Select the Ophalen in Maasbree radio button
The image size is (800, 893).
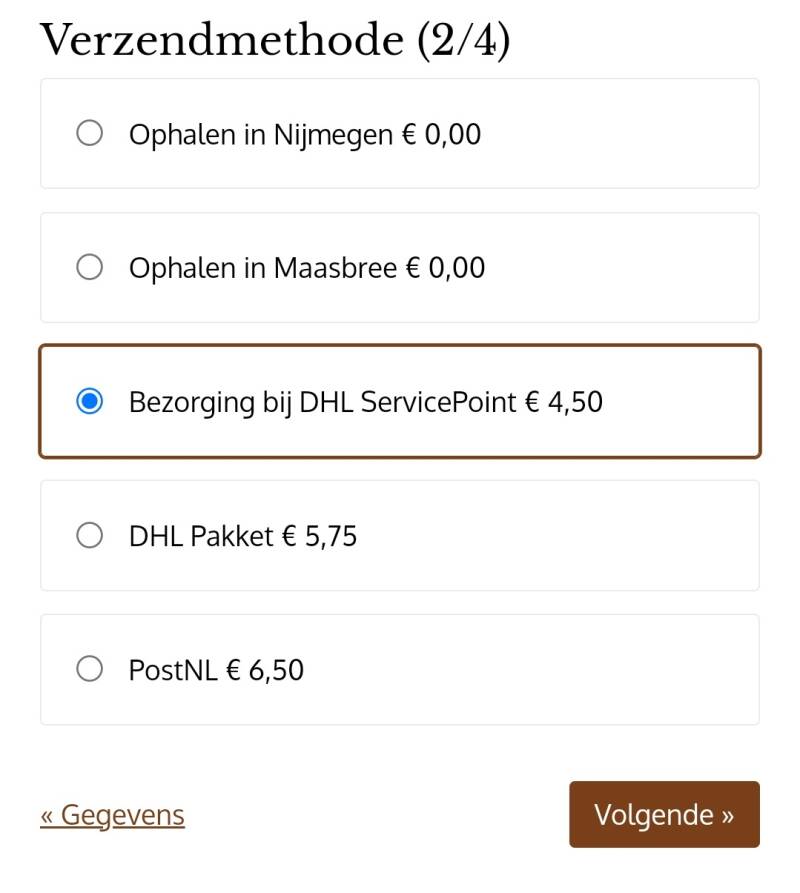[x=90, y=267]
